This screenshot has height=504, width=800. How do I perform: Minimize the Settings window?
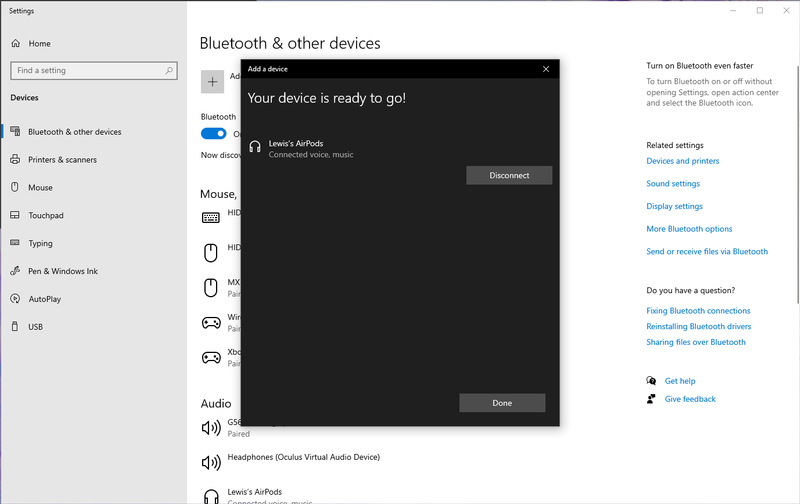[733, 11]
